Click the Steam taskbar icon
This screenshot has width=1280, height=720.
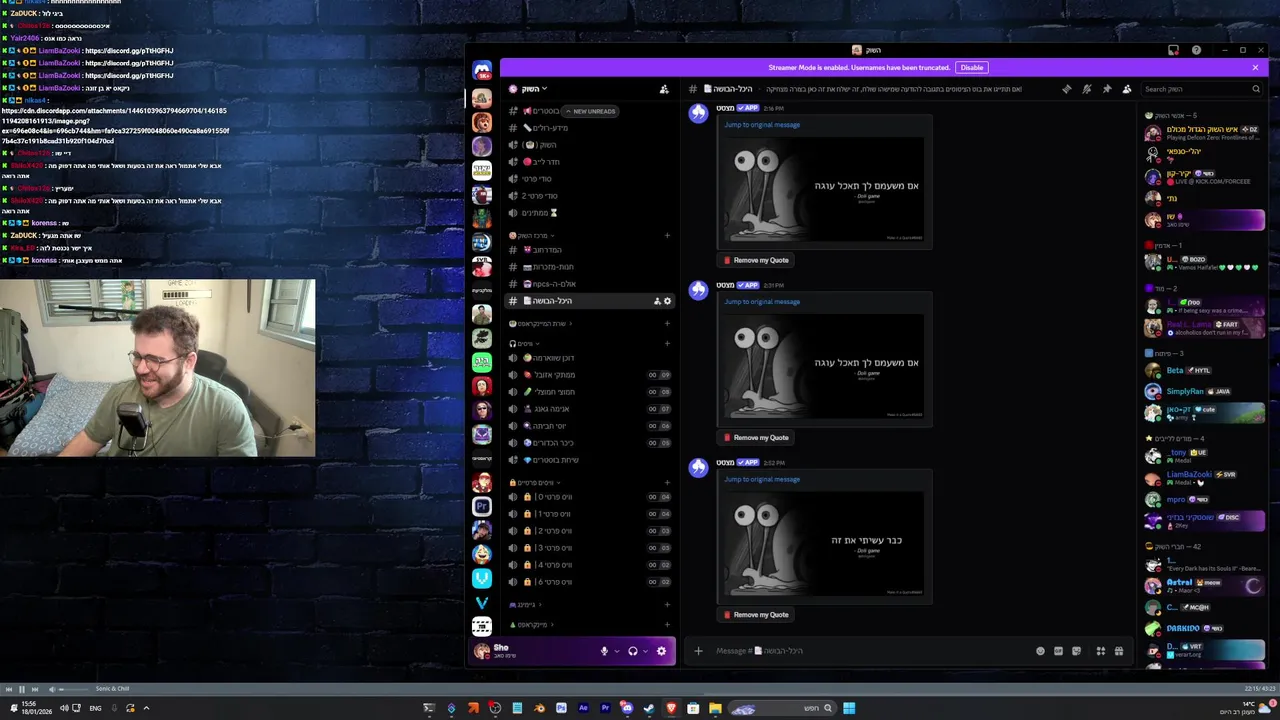[649, 708]
